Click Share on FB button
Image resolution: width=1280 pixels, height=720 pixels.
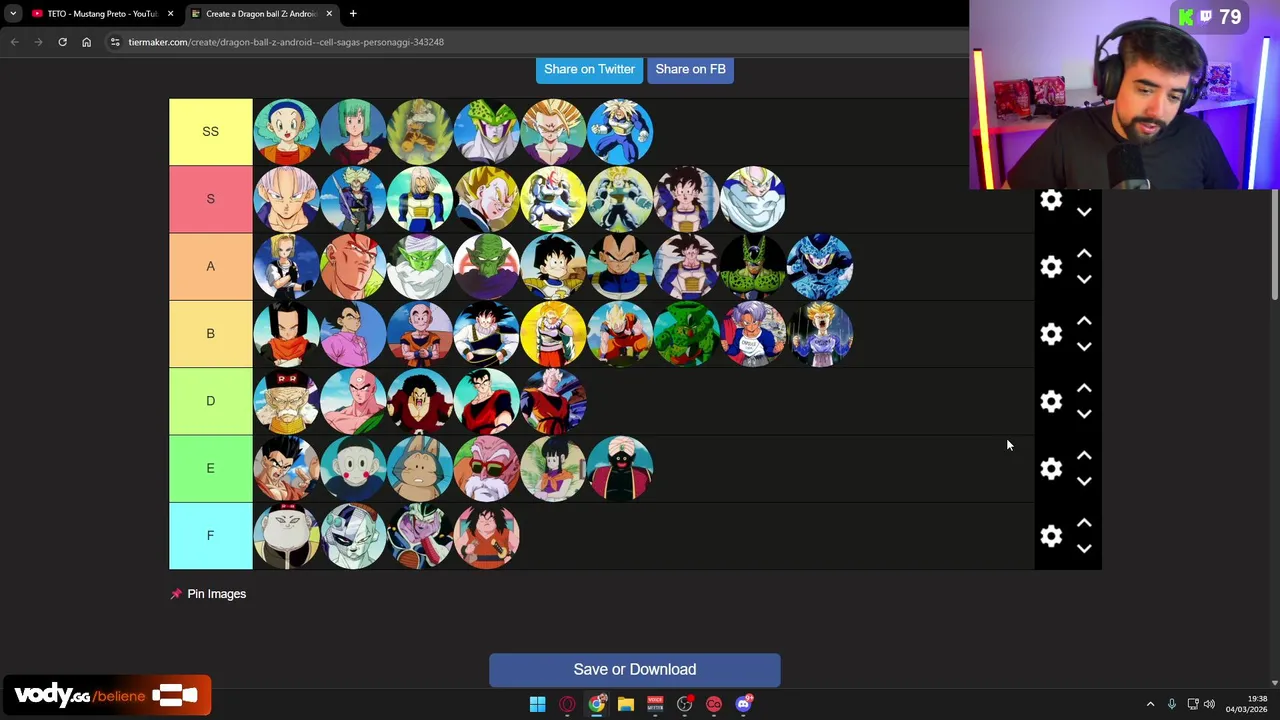(690, 69)
